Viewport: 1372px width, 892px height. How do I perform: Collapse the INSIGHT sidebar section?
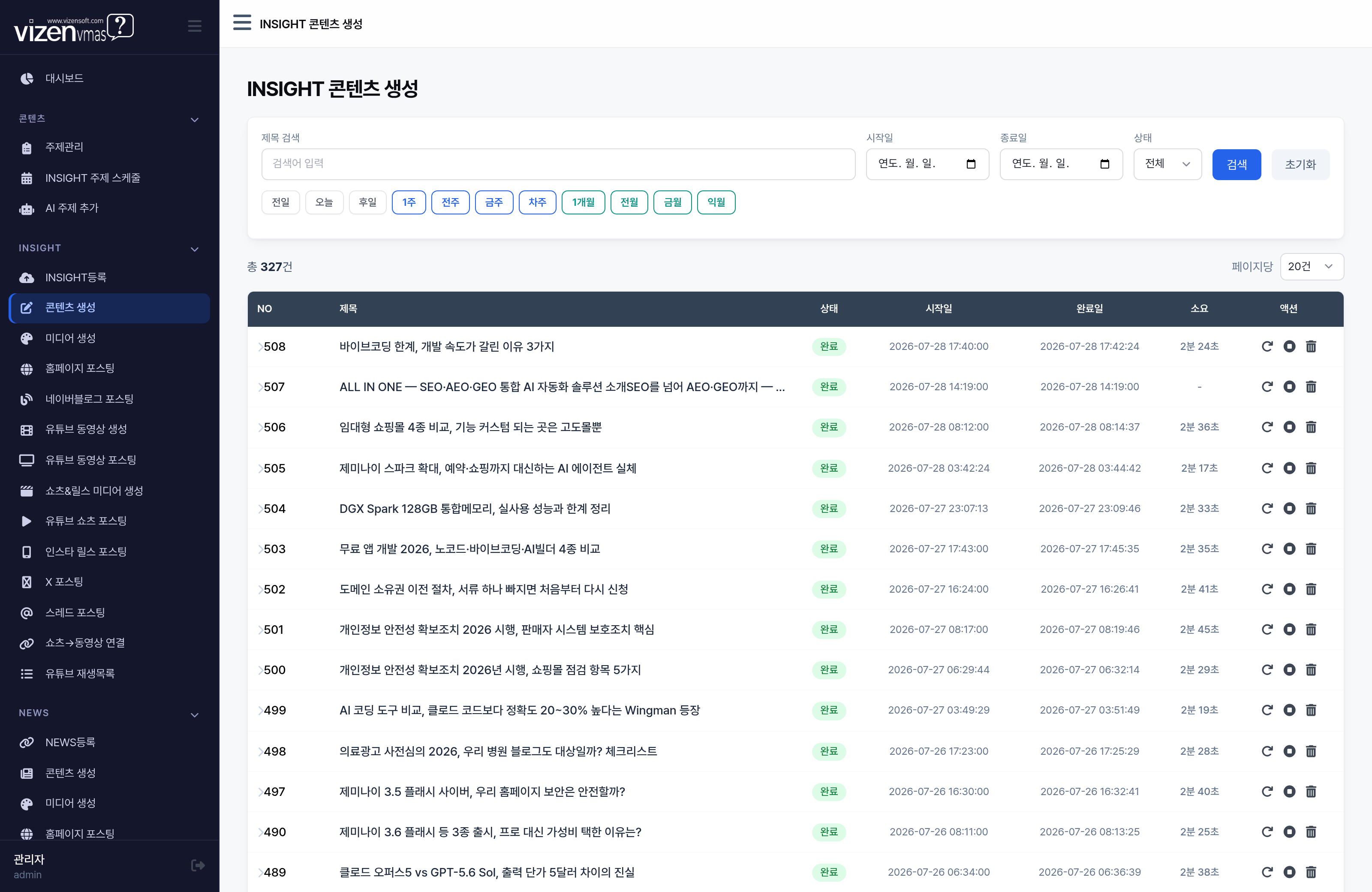[x=195, y=249]
